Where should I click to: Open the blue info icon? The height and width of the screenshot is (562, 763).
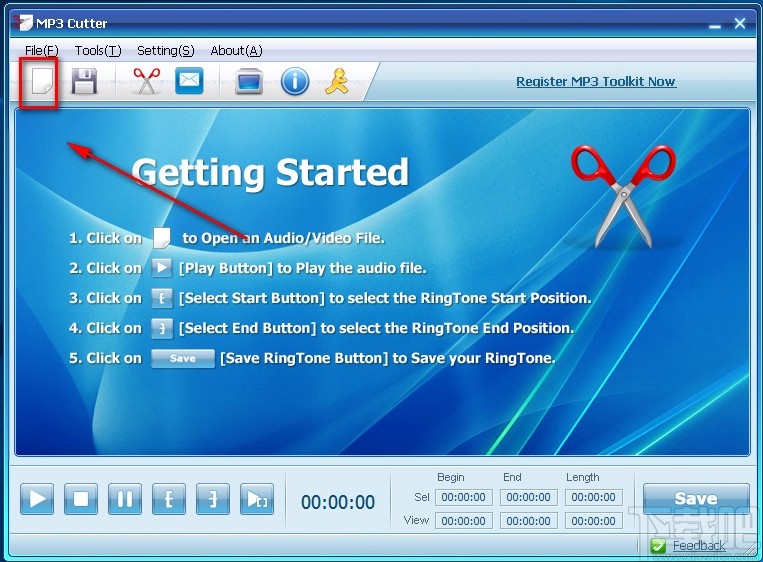(295, 81)
